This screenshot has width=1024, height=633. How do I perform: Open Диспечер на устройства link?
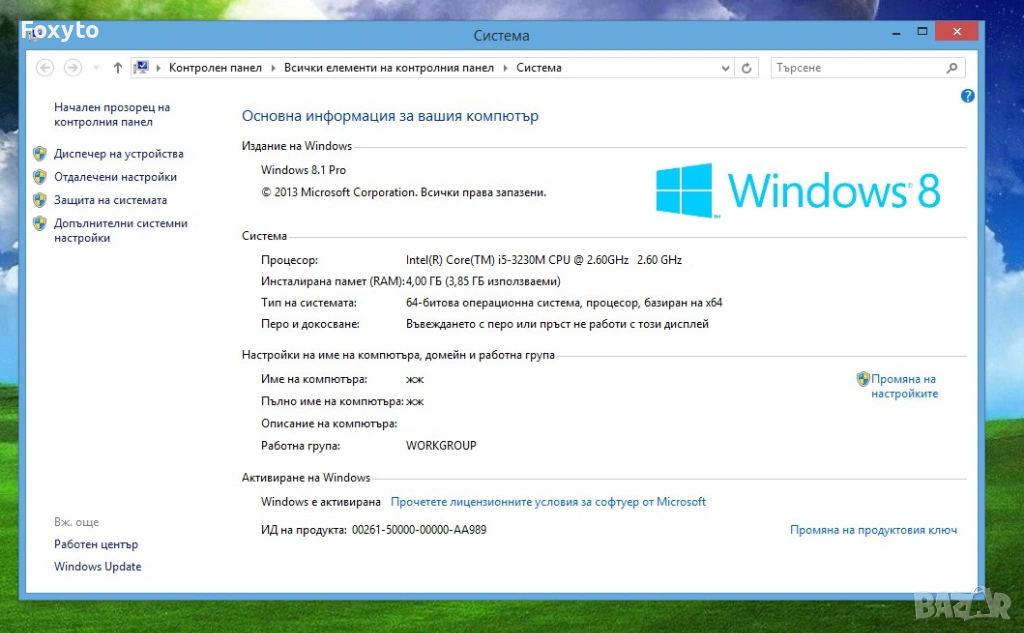tap(119, 154)
